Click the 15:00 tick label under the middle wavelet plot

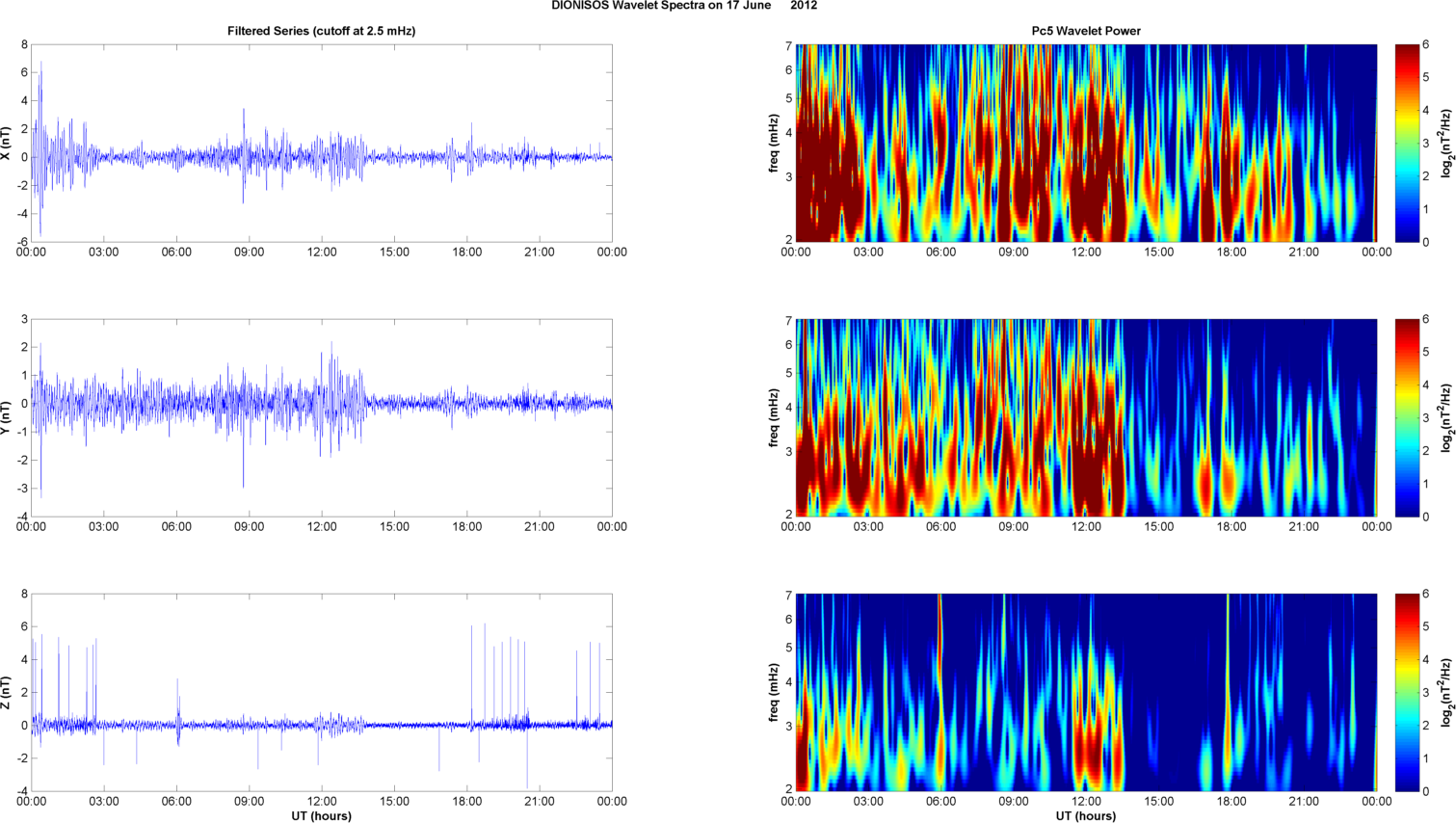tap(1159, 527)
